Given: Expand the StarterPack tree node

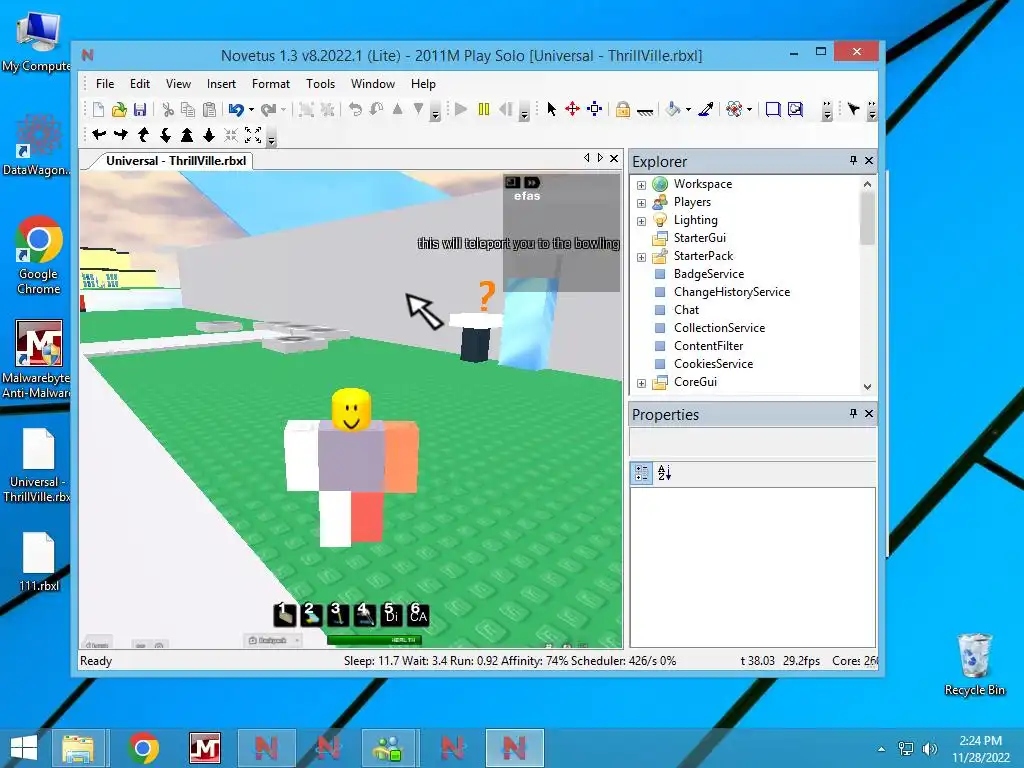Looking at the screenshot, I should [x=641, y=257].
